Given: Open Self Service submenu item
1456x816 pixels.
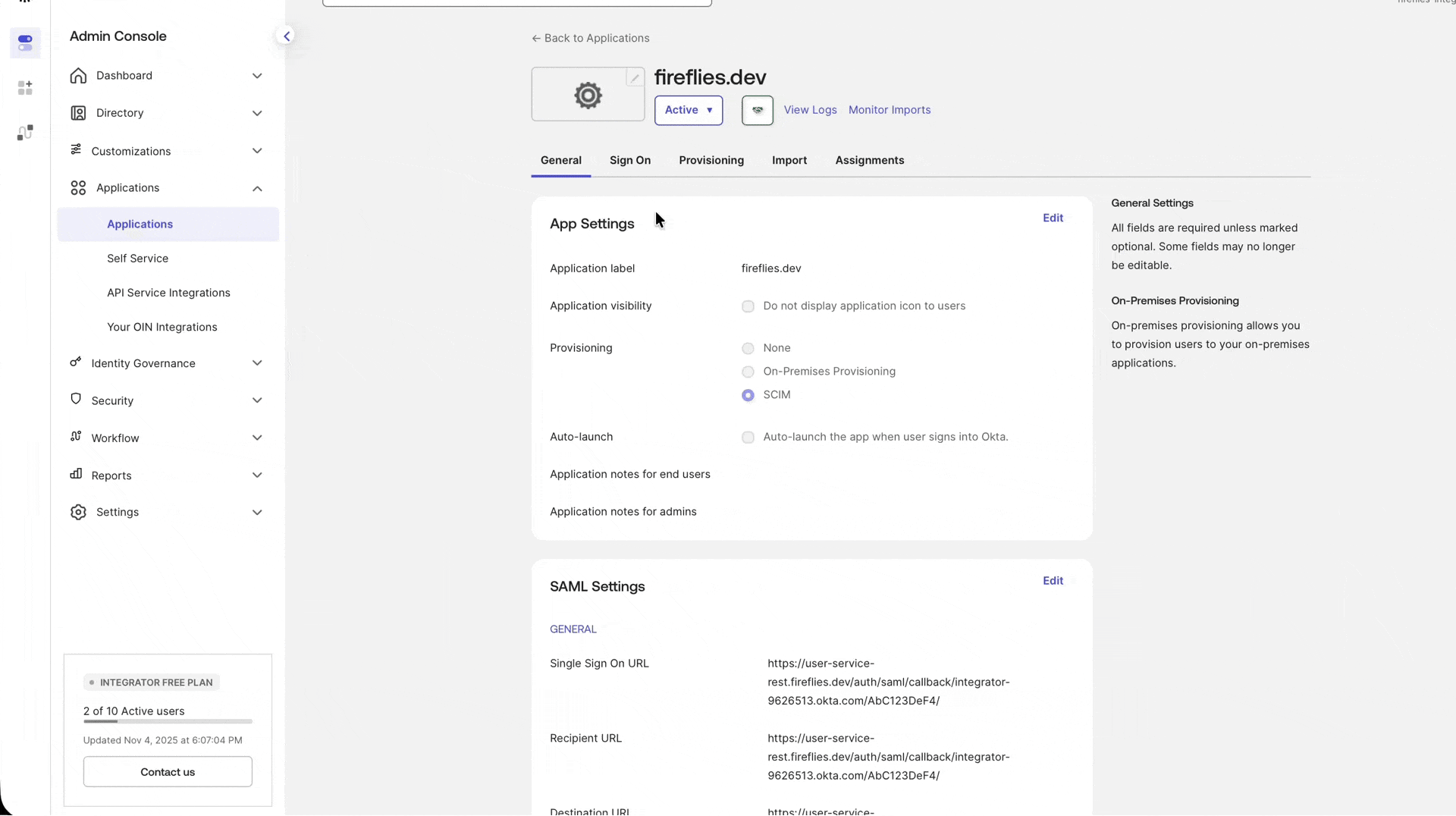Looking at the screenshot, I should click(137, 259).
